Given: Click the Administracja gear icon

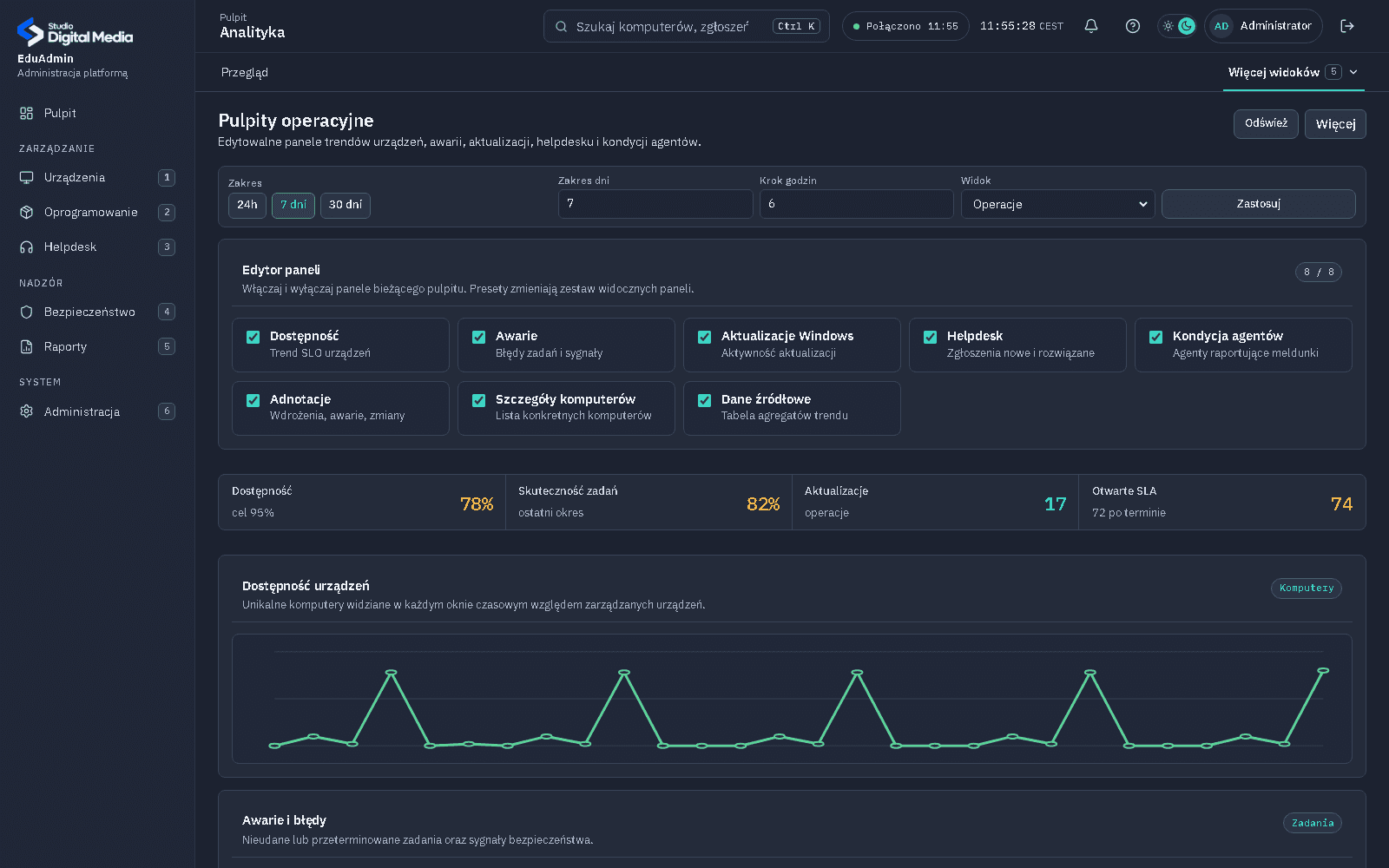Looking at the screenshot, I should [x=27, y=411].
